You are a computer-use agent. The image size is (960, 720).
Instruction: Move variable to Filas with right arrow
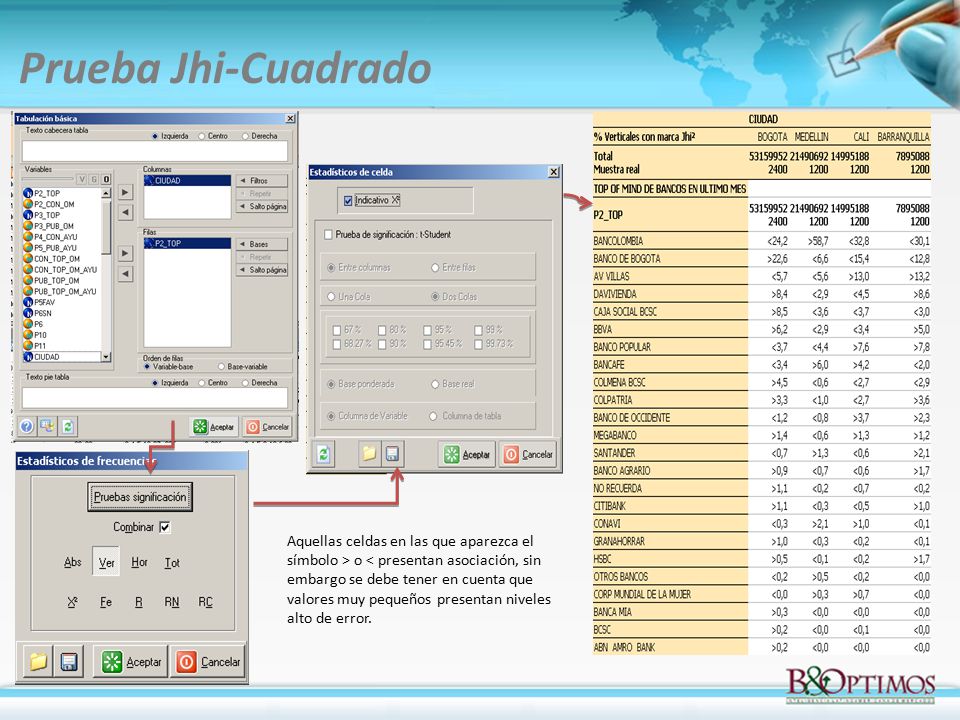click(125, 253)
